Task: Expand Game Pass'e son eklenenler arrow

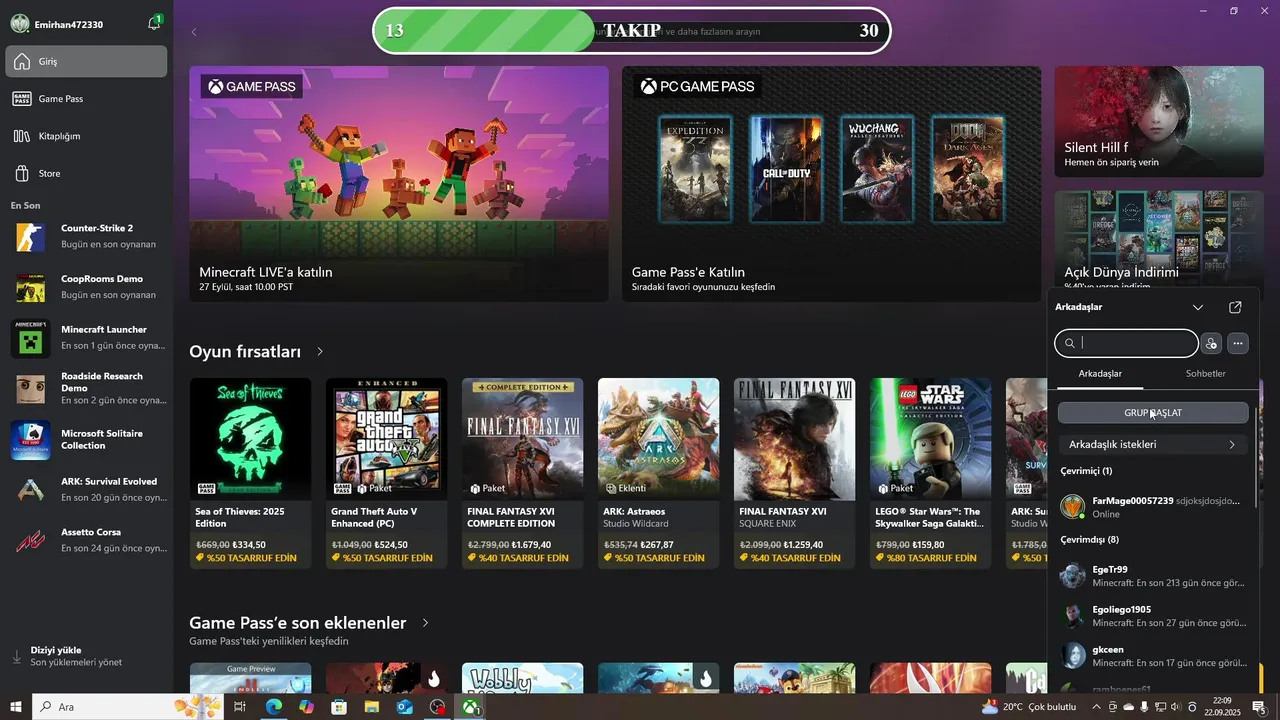Action: coord(425,623)
